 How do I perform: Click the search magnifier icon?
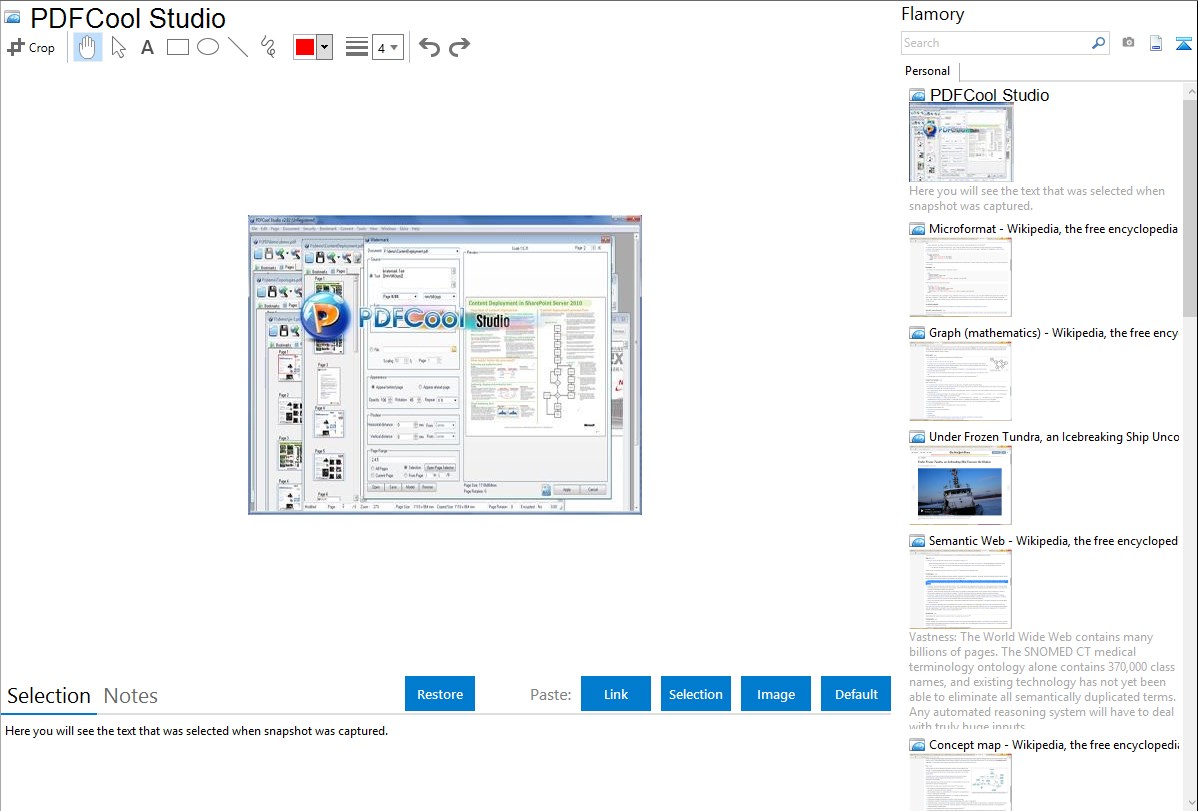tap(1098, 43)
